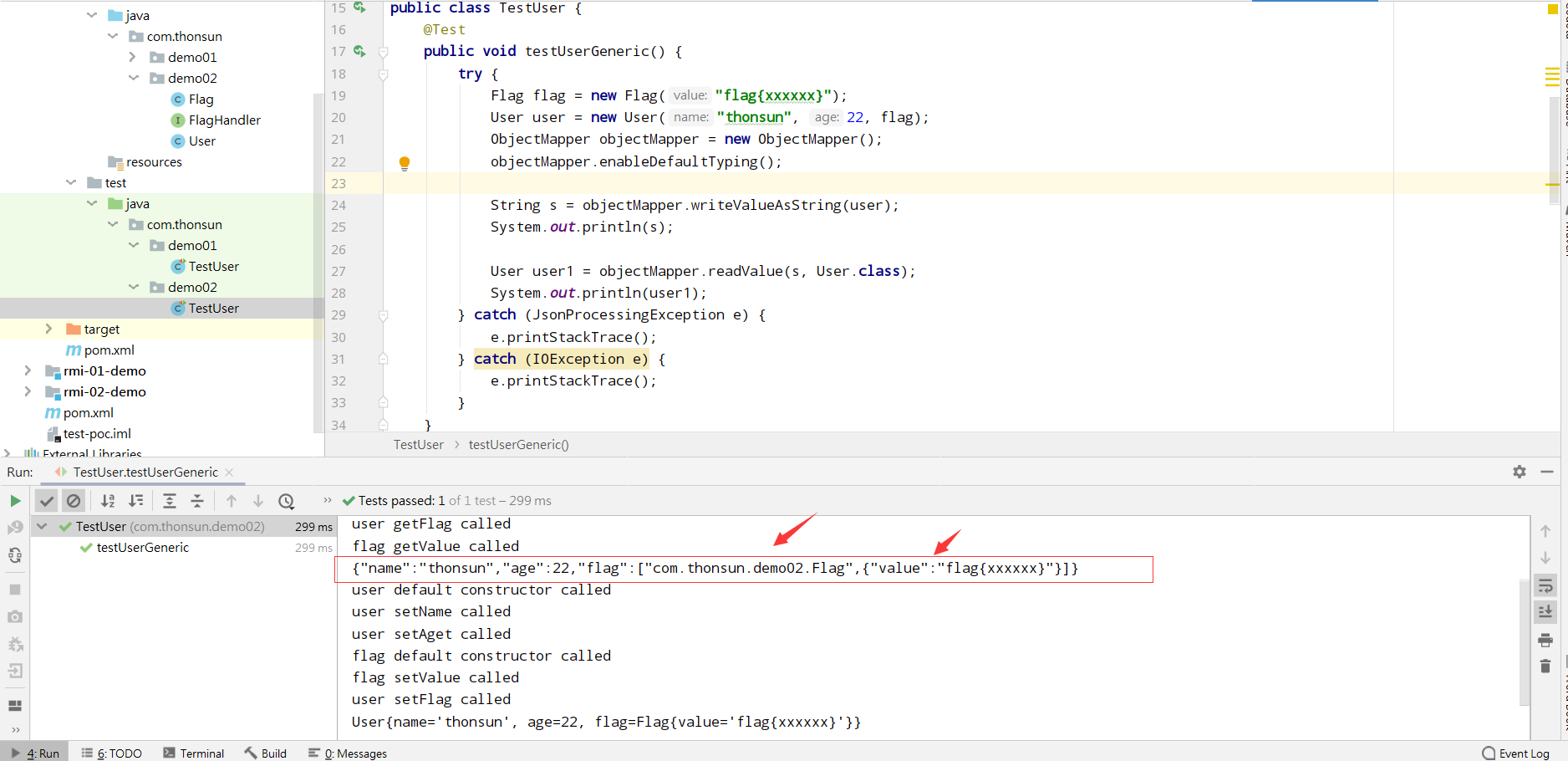Collapse the TestUser node in test results

42,527
